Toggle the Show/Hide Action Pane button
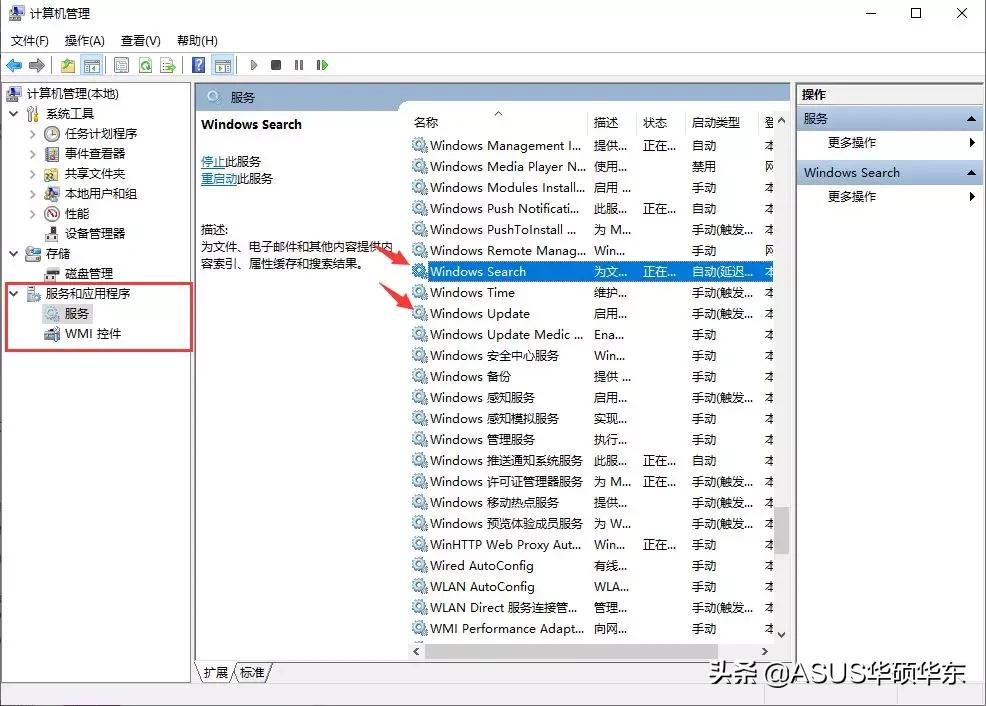The height and width of the screenshot is (706, 986). [x=223, y=66]
